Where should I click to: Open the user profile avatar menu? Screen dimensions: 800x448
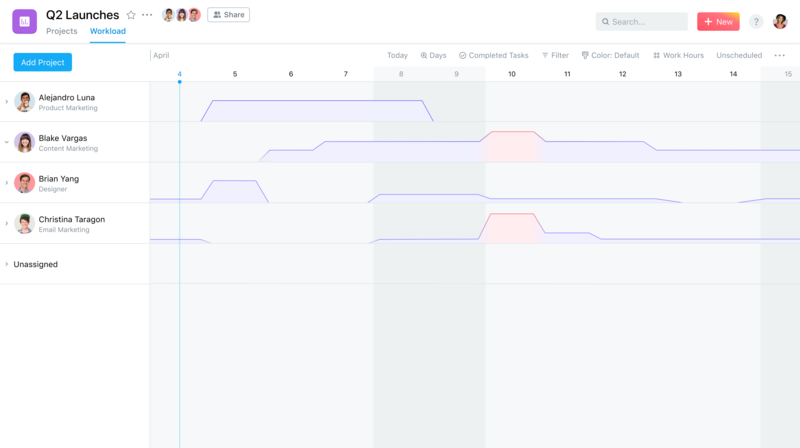(780, 21)
